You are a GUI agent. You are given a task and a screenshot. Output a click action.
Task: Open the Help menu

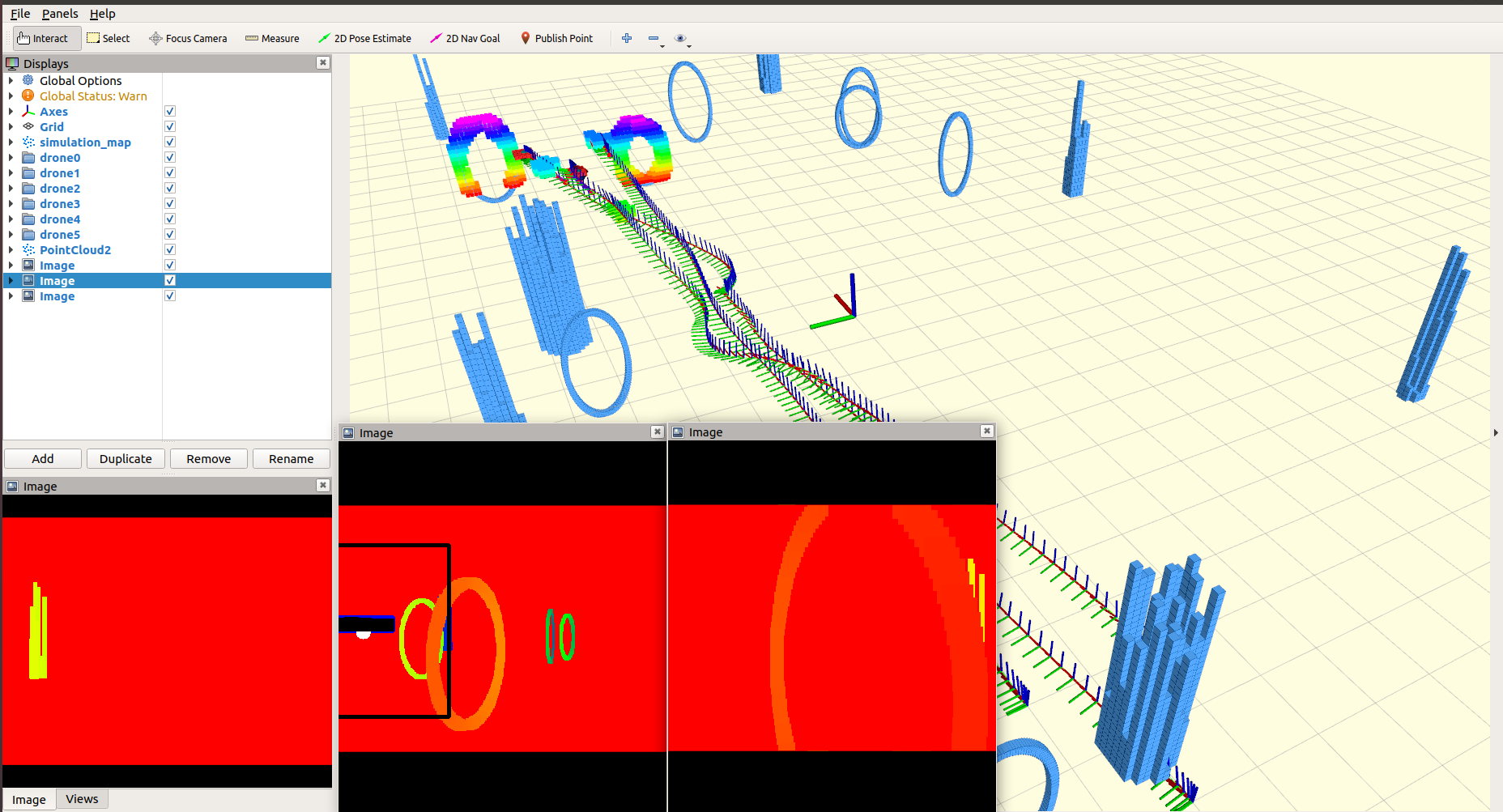click(x=103, y=14)
